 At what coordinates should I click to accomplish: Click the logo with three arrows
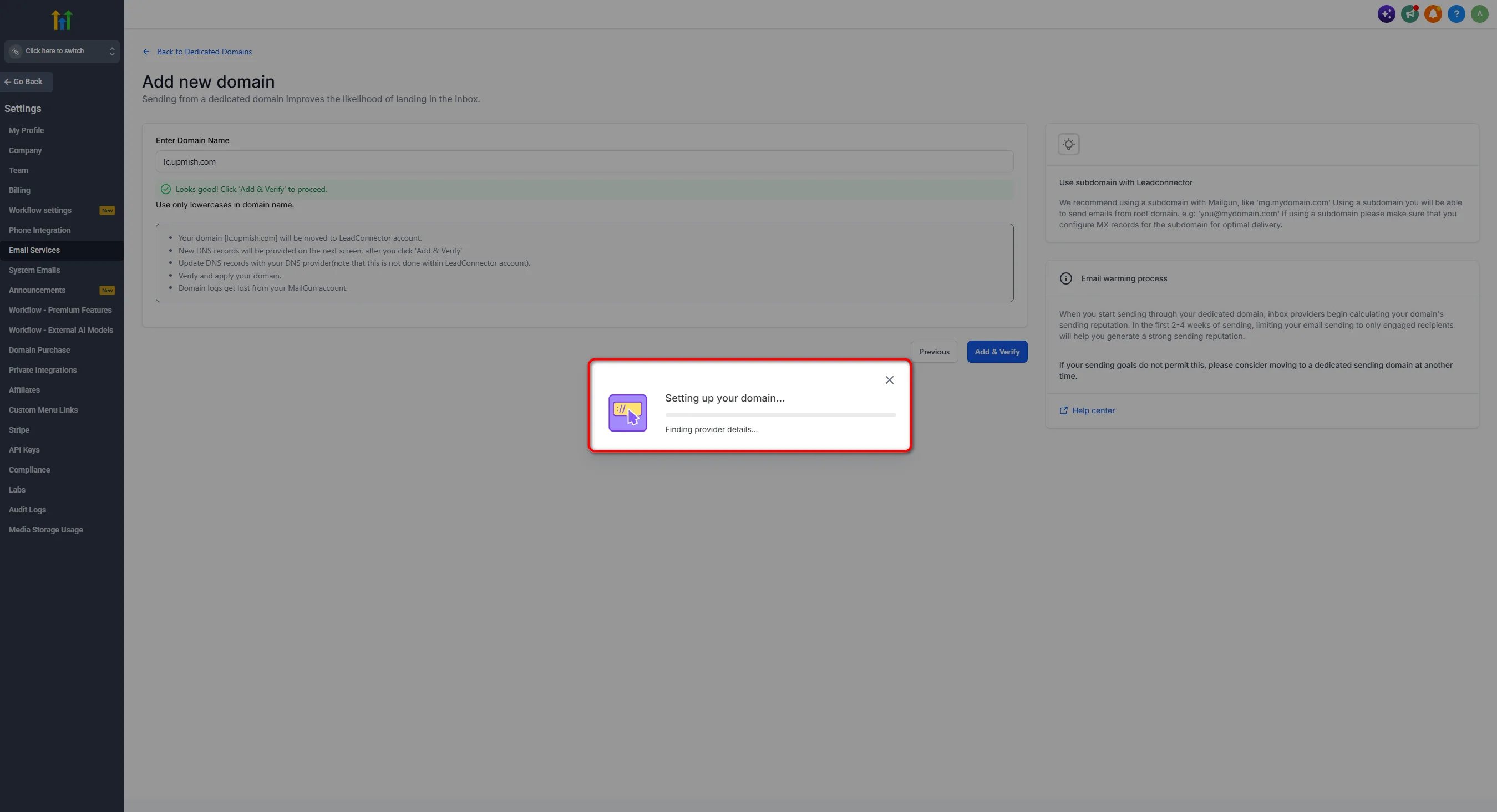coord(62,20)
